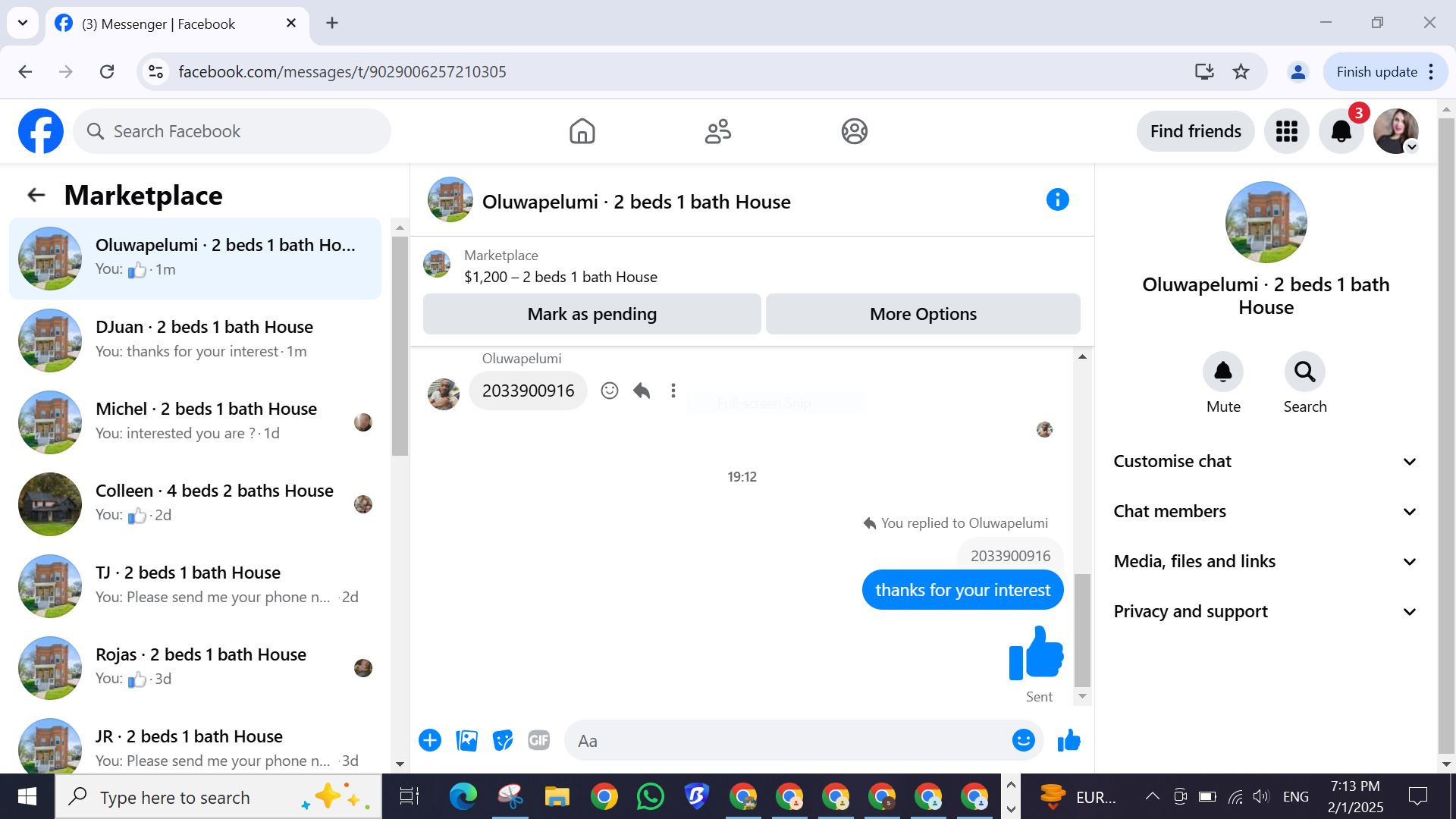Image resolution: width=1456 pixels, height=819 pixels.
Task: Choose a sticker from sticker icon
Action: [503, 740]
